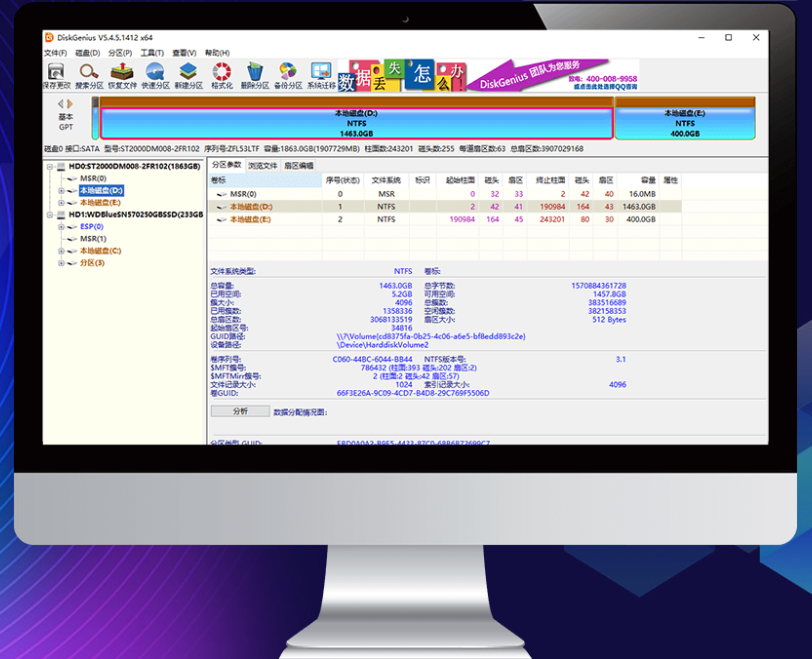Click the 分析 analyze button
This screenshot has height=659, width=812.
pos(240,411)
